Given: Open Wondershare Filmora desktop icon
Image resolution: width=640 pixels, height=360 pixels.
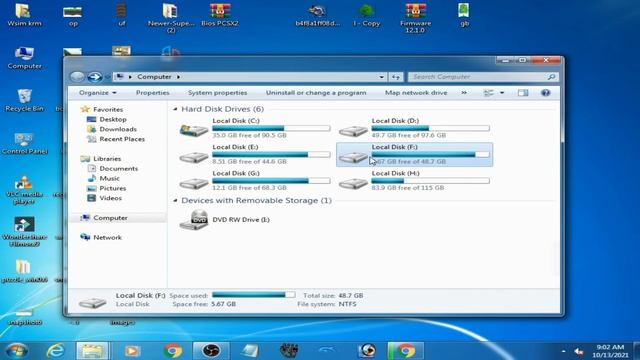Looking at the screenshot, I should (x=24, y=232).
